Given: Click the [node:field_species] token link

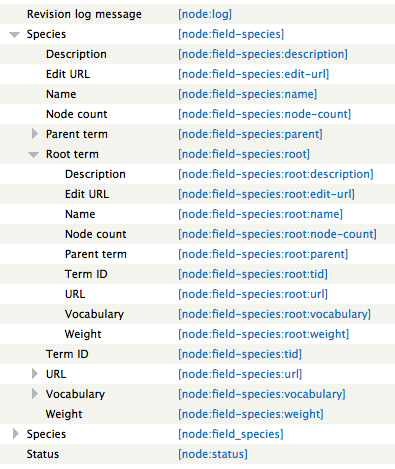Looking at the screenshot, I should click(x=231, y=434).
